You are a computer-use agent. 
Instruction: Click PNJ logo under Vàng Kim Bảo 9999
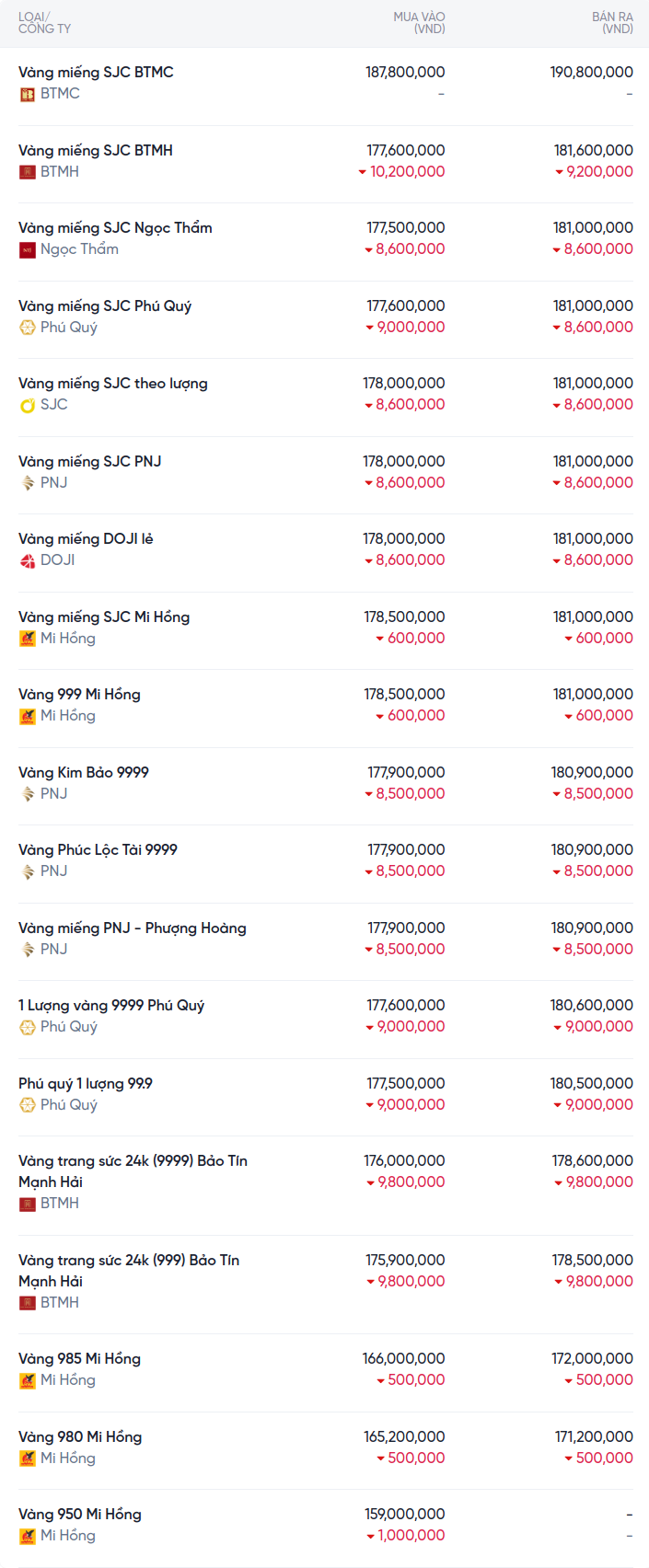[x=28, y=794]
